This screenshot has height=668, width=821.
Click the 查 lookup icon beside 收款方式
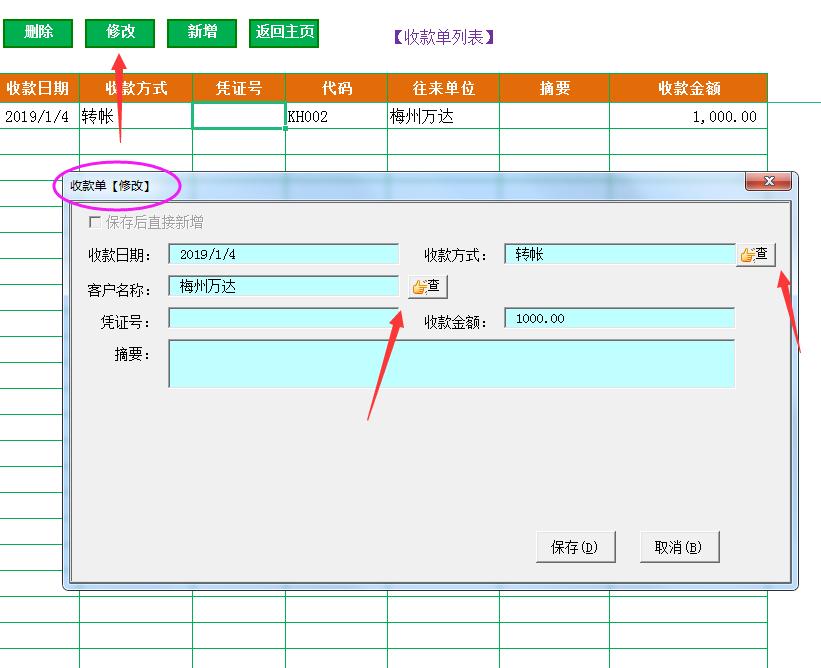coord(756,254)
